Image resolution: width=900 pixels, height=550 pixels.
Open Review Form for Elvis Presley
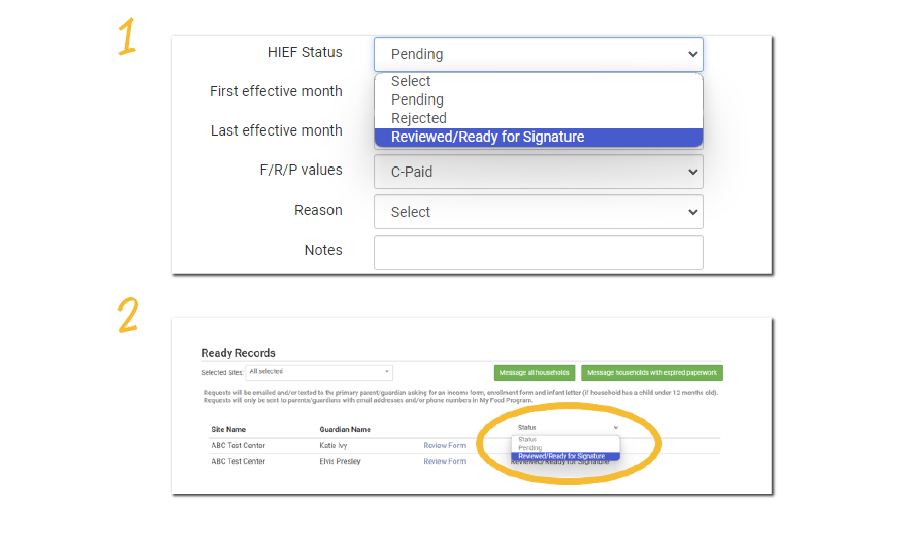[444, 461]
